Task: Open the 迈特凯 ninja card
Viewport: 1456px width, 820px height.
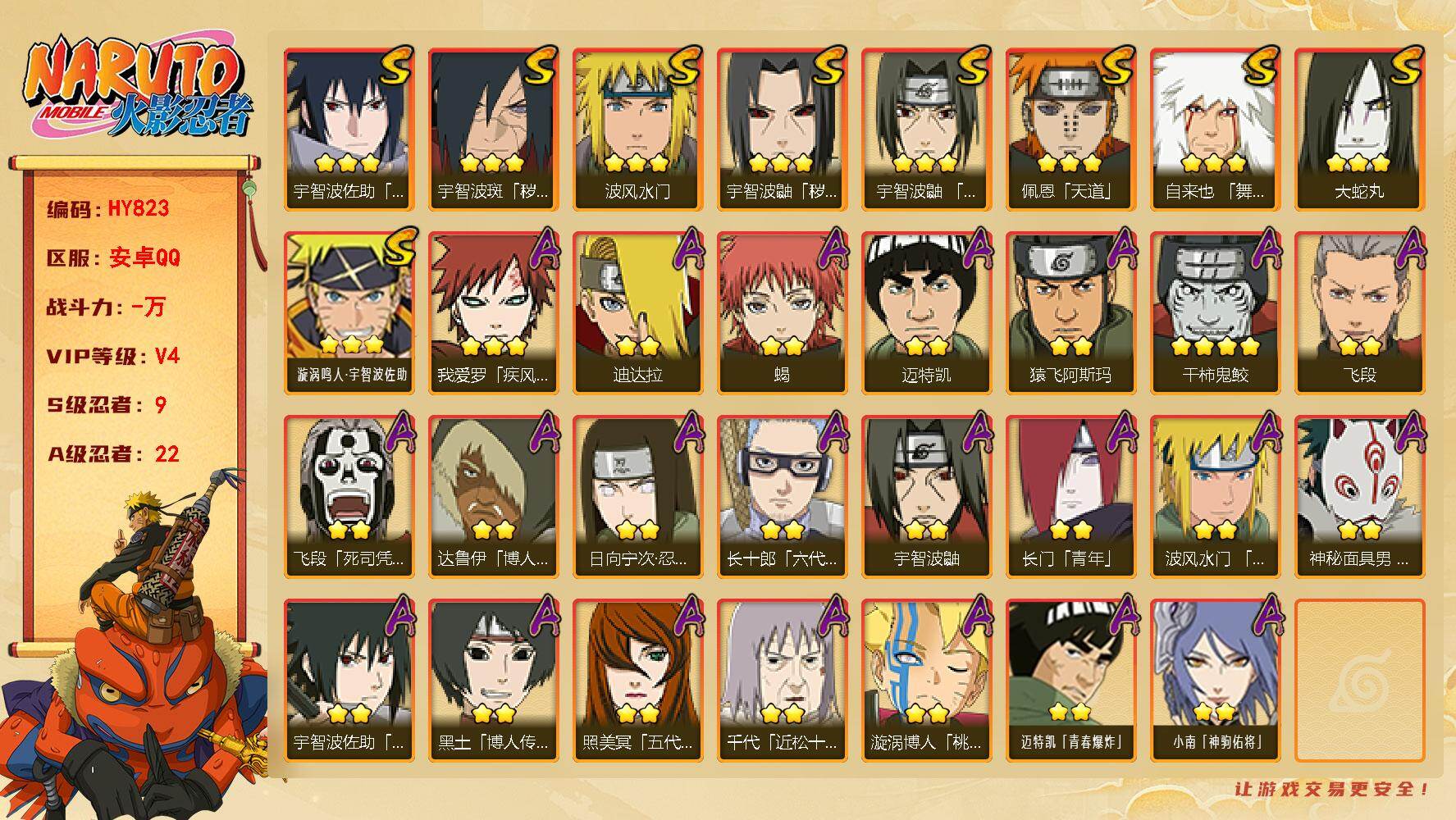Action: (x=926, y=313)
